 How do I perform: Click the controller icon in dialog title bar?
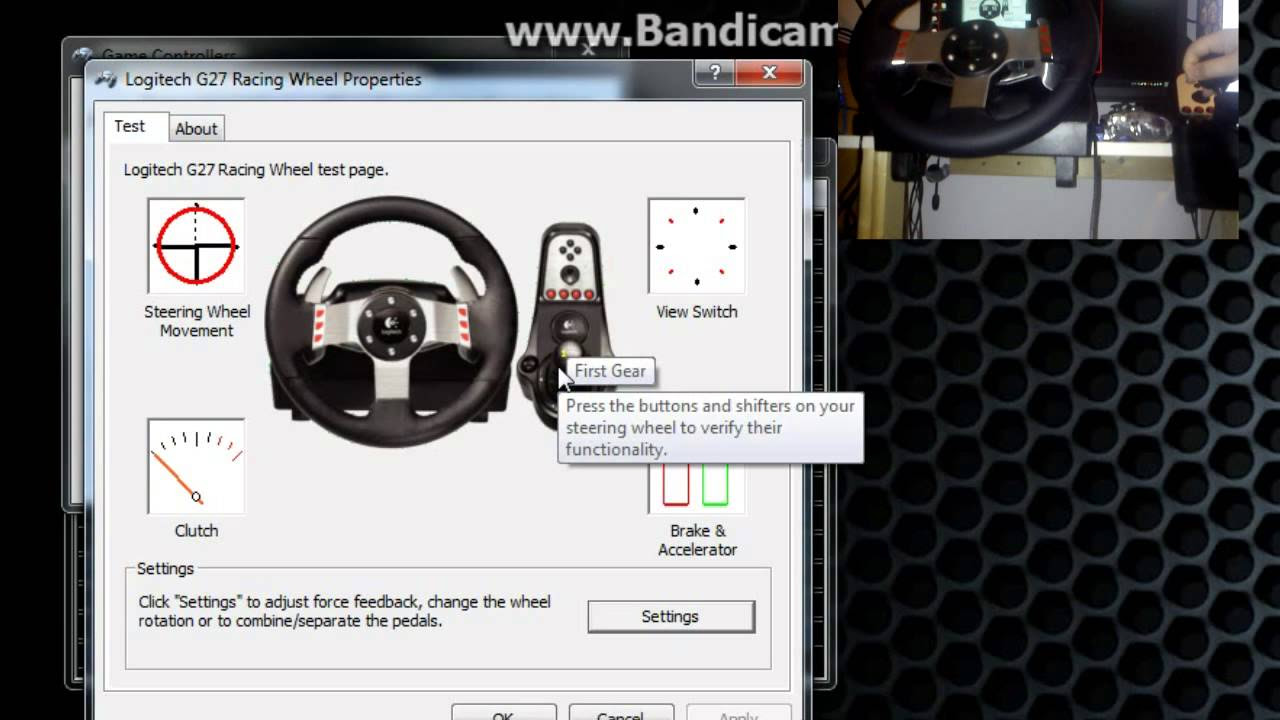[105, 79]
